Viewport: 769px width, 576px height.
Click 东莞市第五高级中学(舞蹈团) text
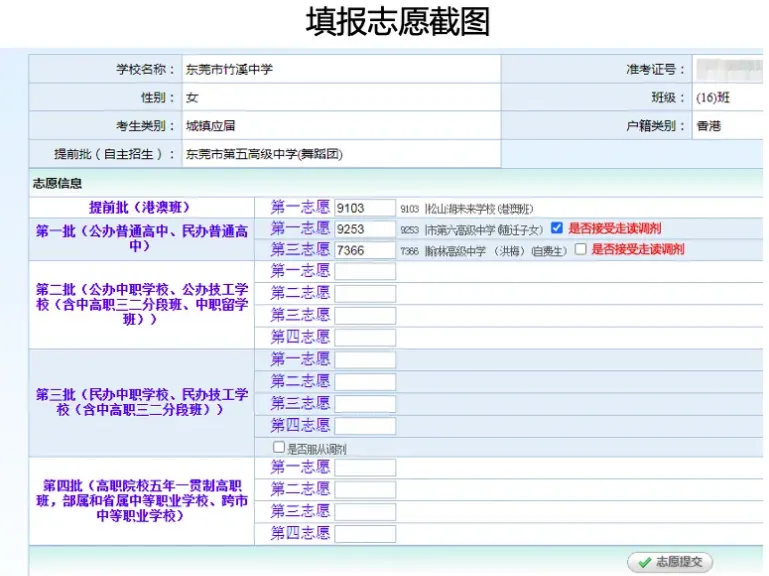[x=264, y=154]
